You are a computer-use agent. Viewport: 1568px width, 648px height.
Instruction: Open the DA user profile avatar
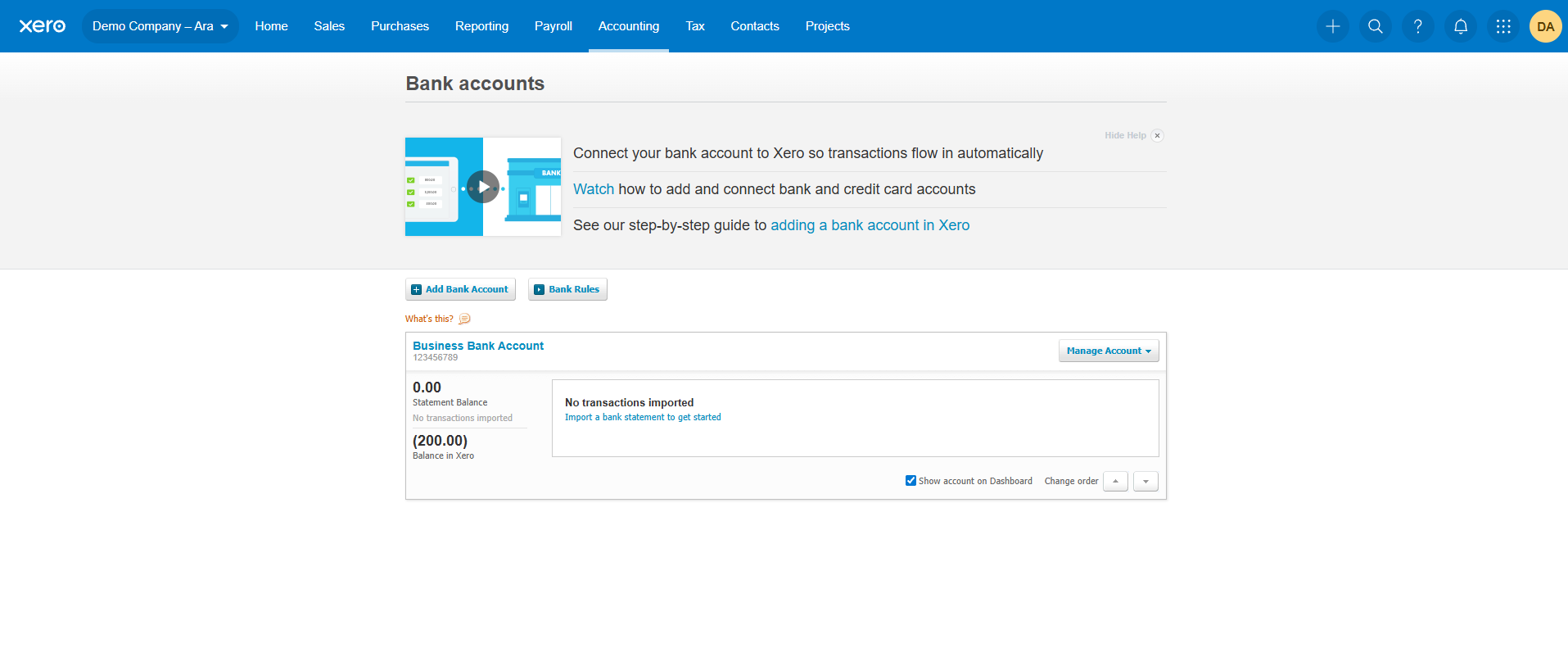pyautogui.click(x=1546, y=26)
